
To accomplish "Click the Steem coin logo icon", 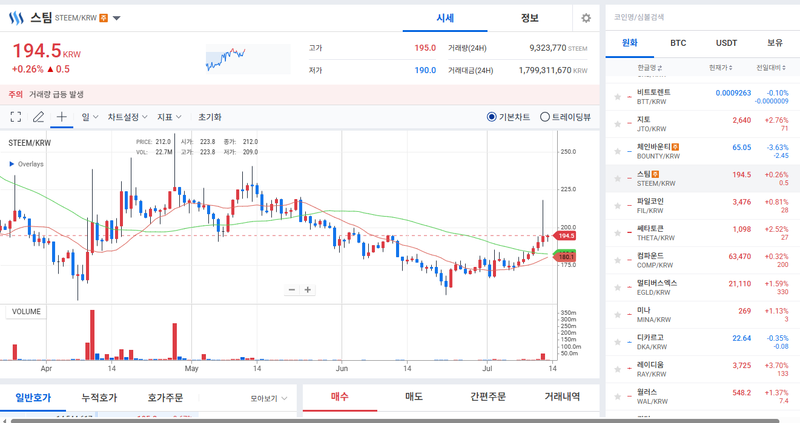I will pos(16,18).
